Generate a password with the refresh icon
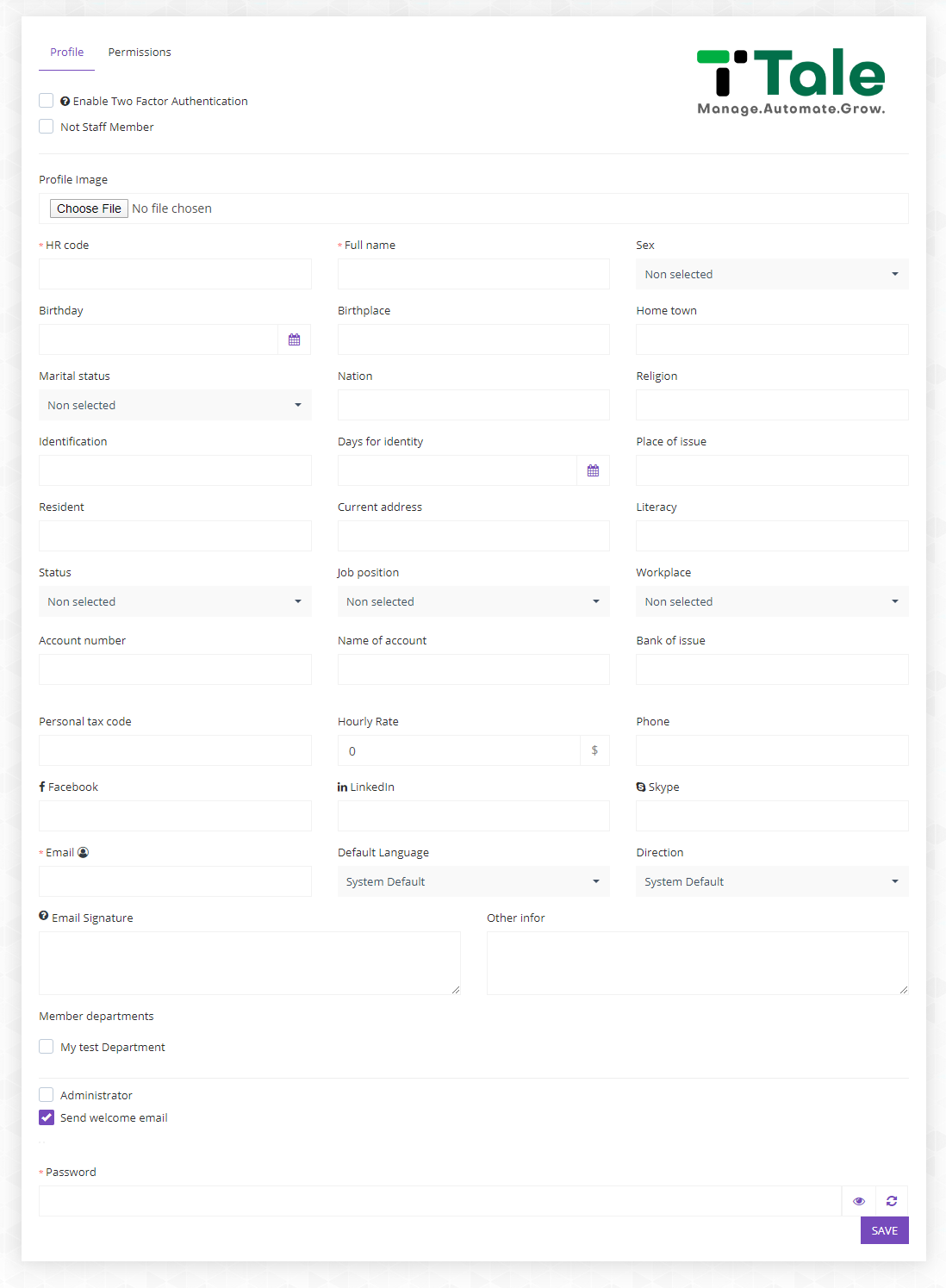The width and height of the screenshot is (946, 1288). (892, 1201)
